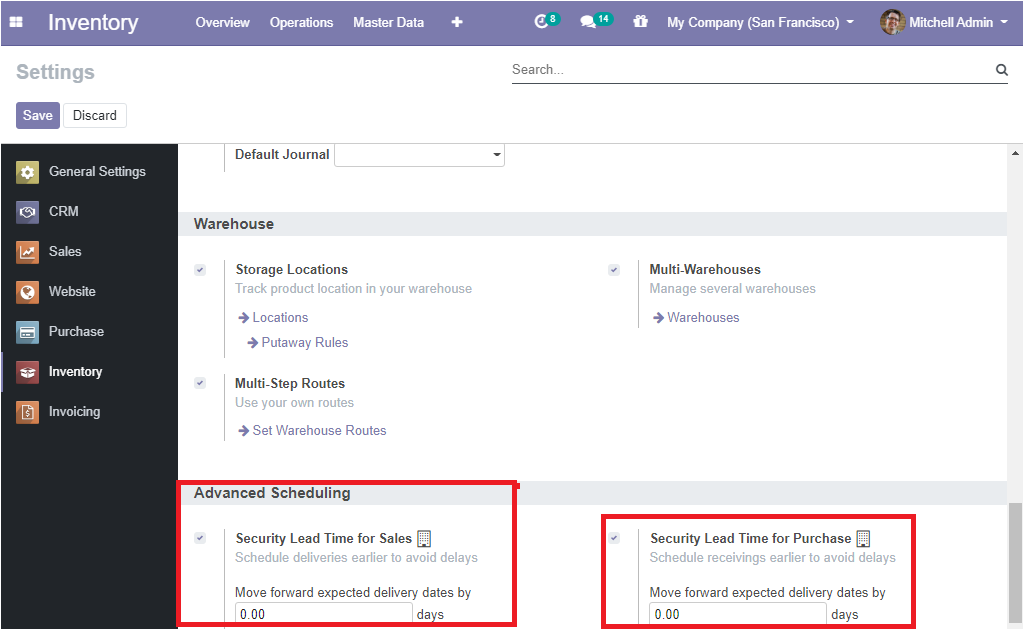The height and width of the screenshot is (630, 1024).
Task: Click arrow icon before Putaway Rules
Action: pos(253,343)
